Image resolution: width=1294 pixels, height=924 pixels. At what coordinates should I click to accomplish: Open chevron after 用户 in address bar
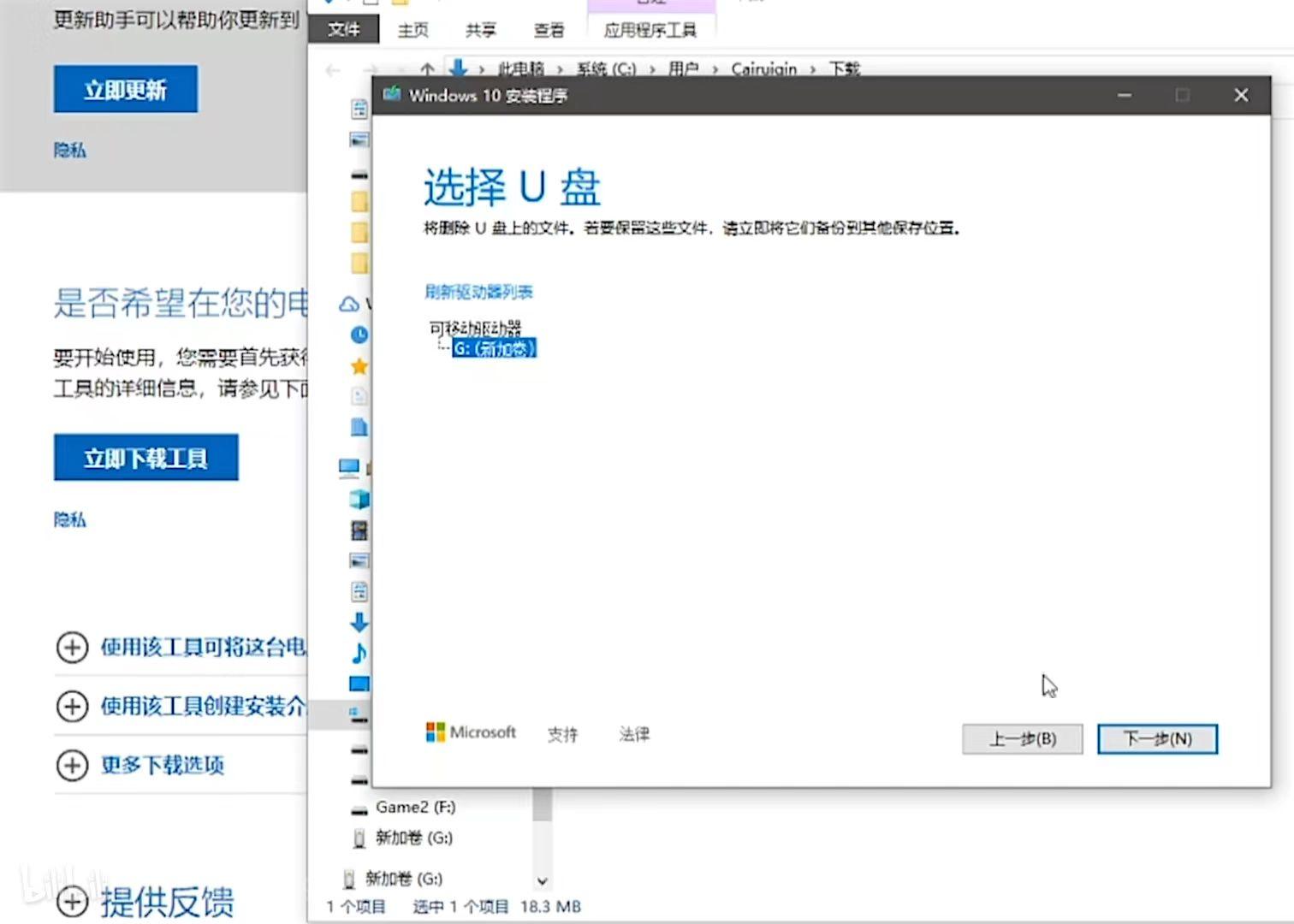coord(715,69)
